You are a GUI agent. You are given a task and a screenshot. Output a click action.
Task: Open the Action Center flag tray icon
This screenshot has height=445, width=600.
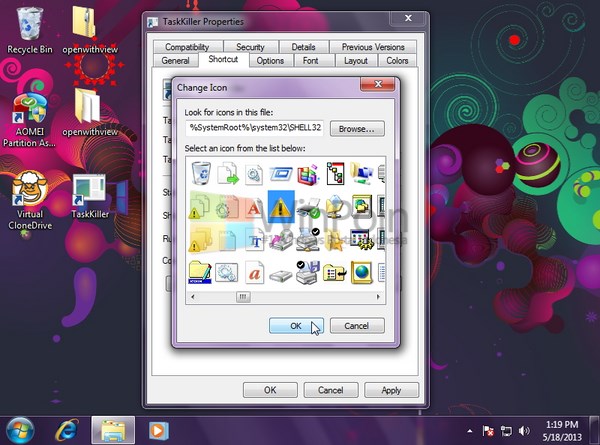488,431
